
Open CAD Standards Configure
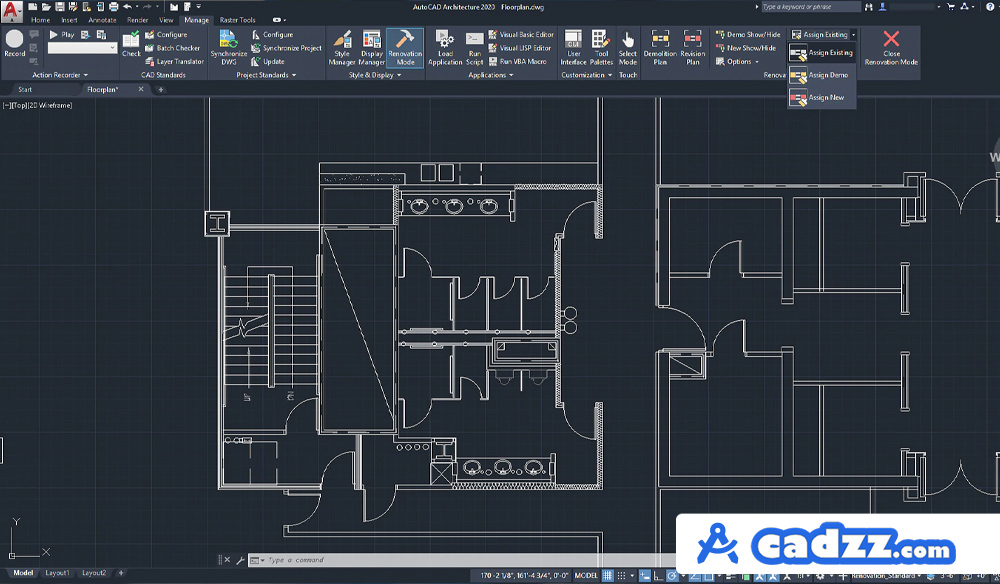[166, 34]
